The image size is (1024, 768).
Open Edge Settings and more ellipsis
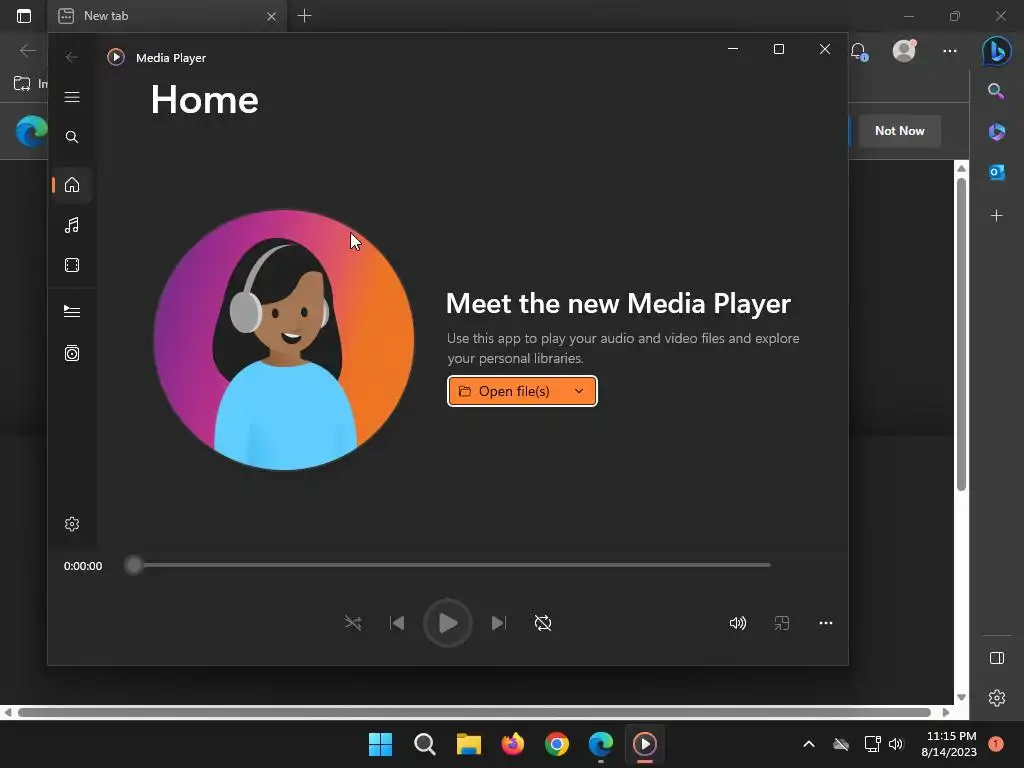coord(950,51)
